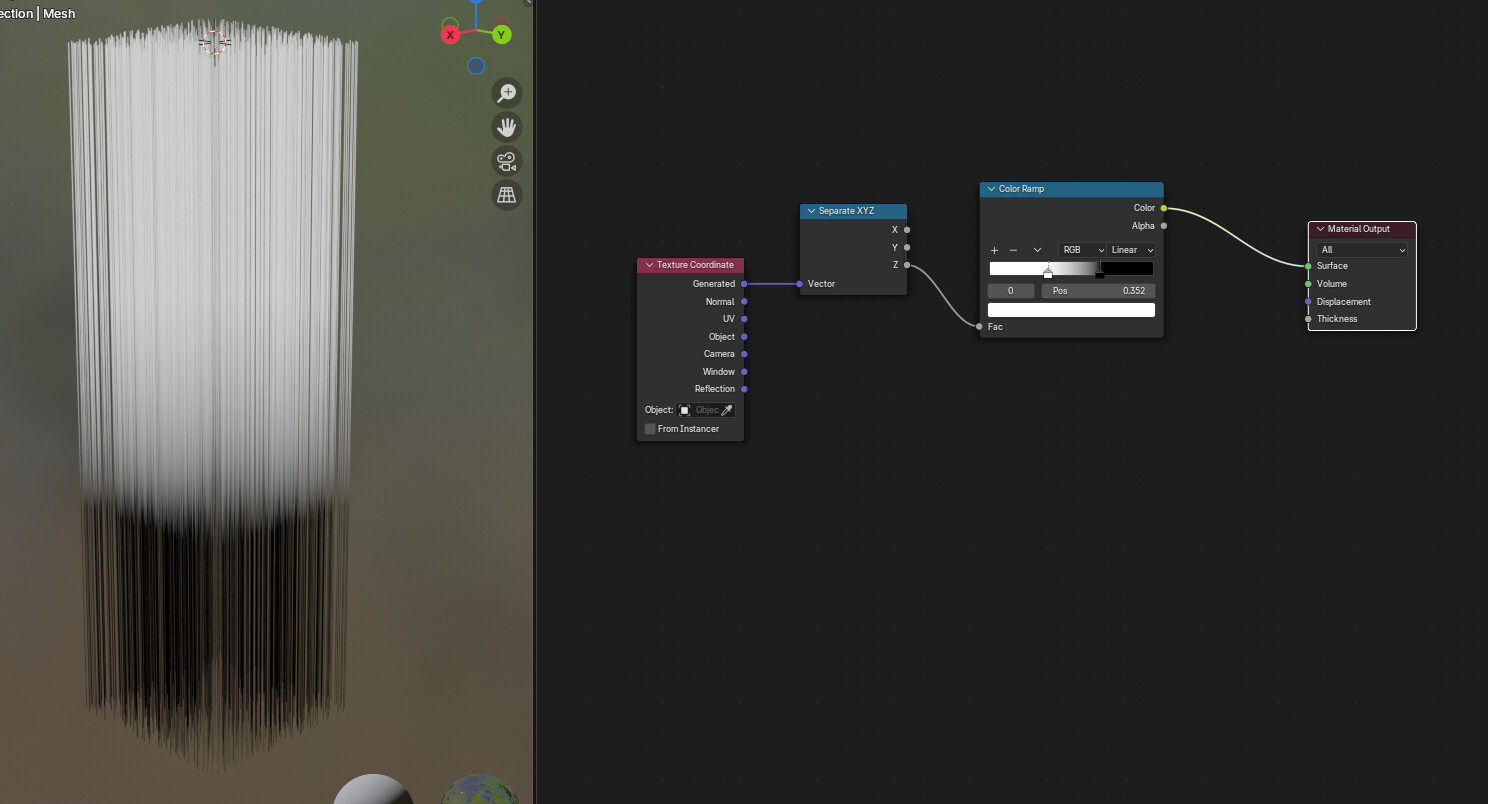Pick an object with the eyedropper icon
Image resolution: width=1488 pixels, height=804 pixels.
pyautogui.click(x=727, y=410)
